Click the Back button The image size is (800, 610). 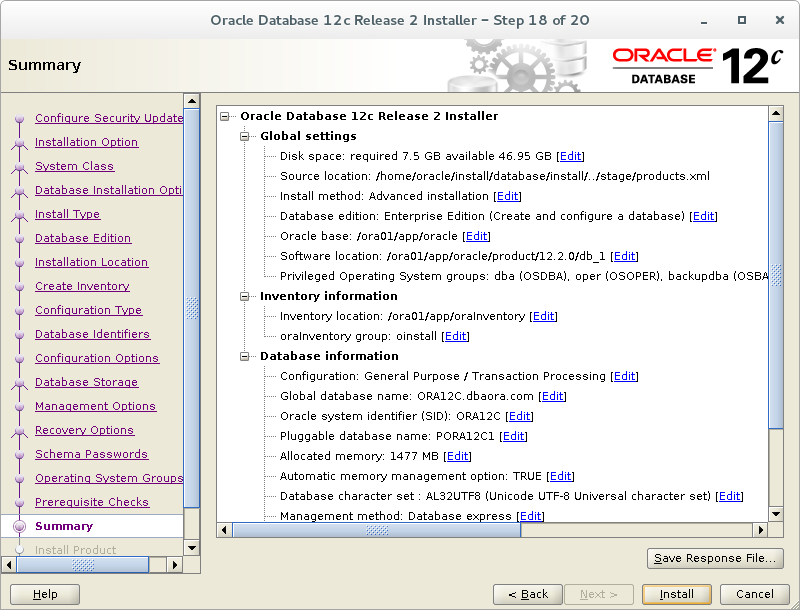click(x=528, y=594)
